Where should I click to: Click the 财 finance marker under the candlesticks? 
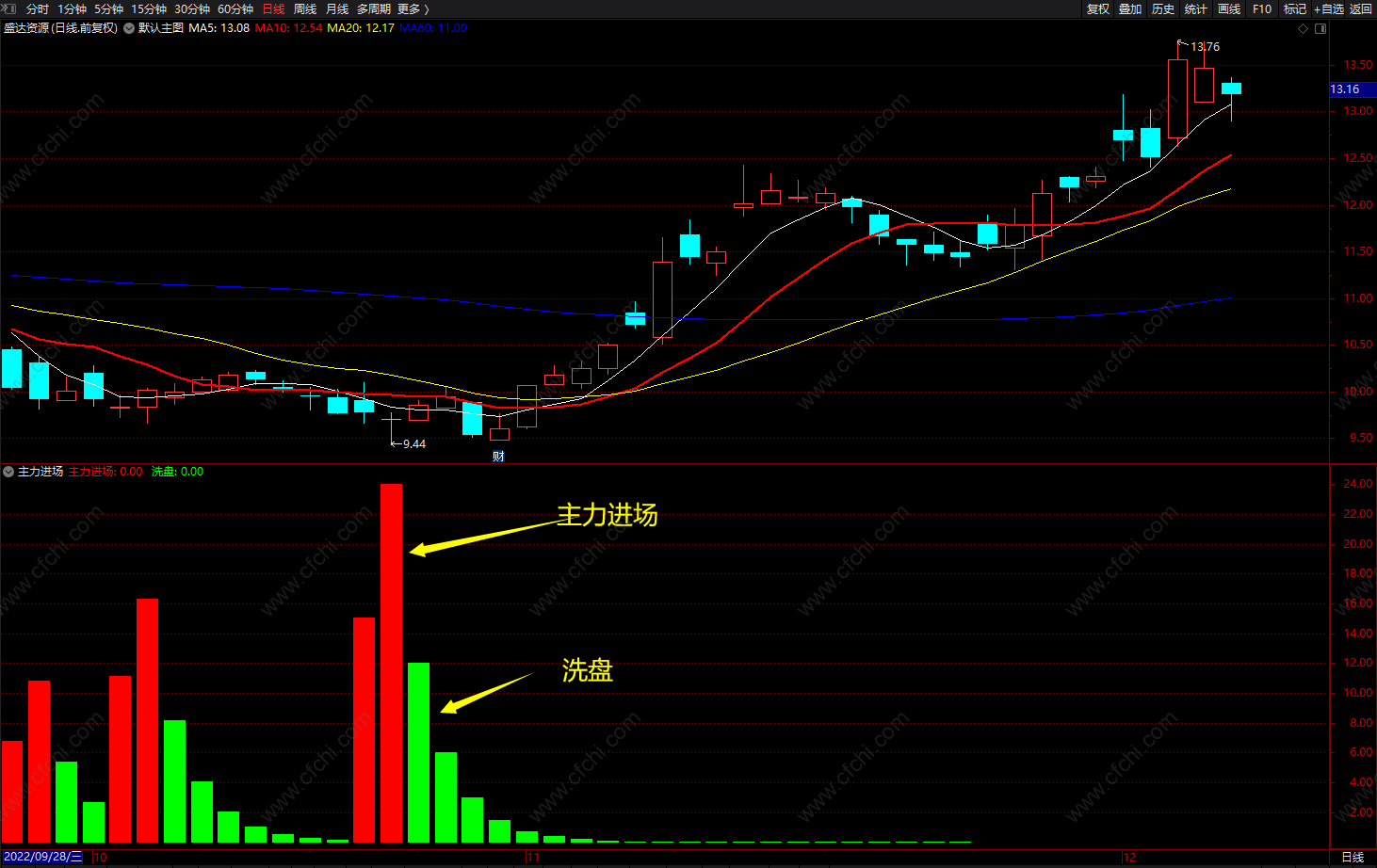point(498,457)
